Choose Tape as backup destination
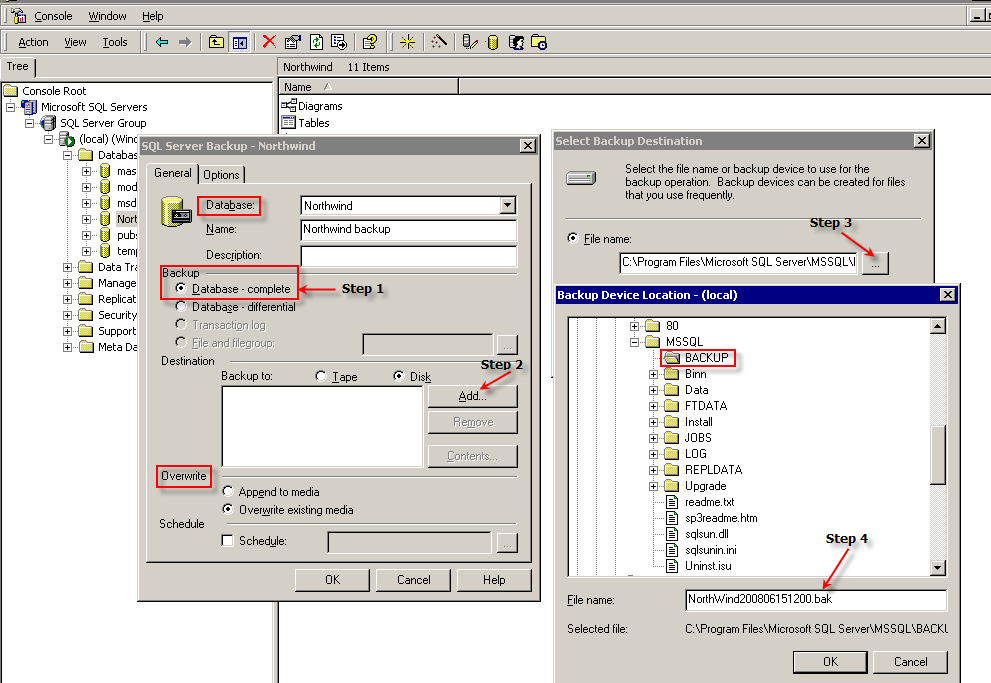991x683 pixels. coord(321,376)
